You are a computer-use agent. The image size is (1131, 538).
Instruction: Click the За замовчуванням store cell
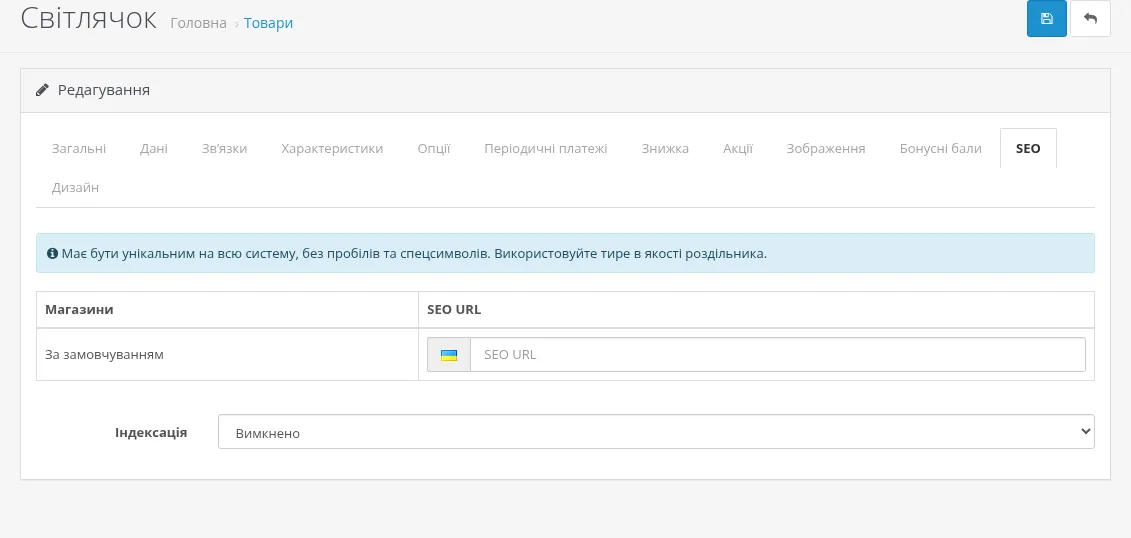coord(227,355)
